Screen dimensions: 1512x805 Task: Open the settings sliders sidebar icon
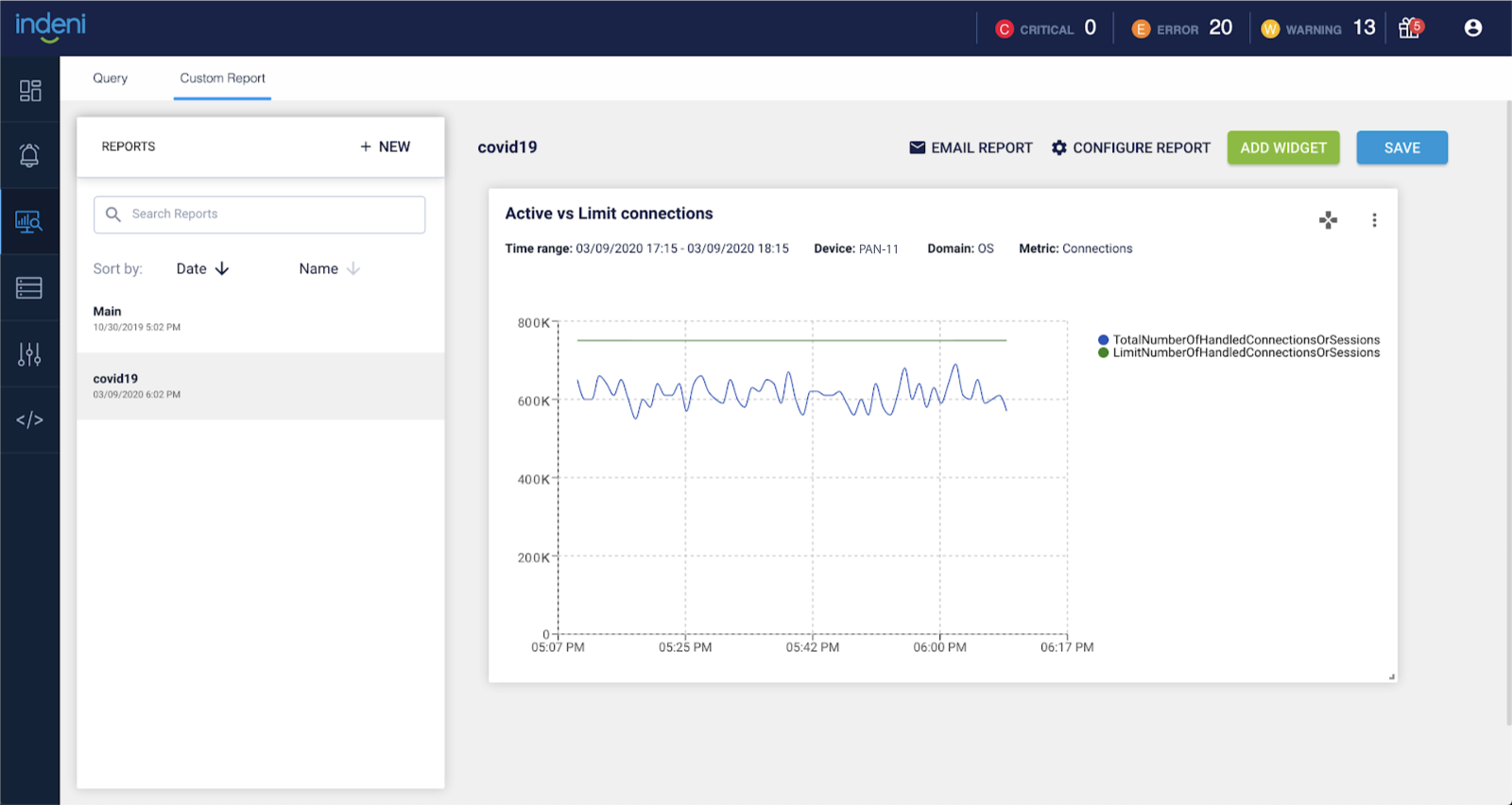pyautogui.click(x=29, y=354)
